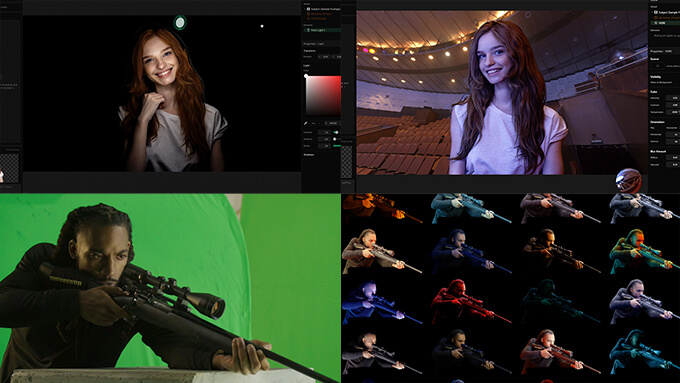Click the light bulb icon beside Point Light 1
680x383 pixels.
(308, 30)
